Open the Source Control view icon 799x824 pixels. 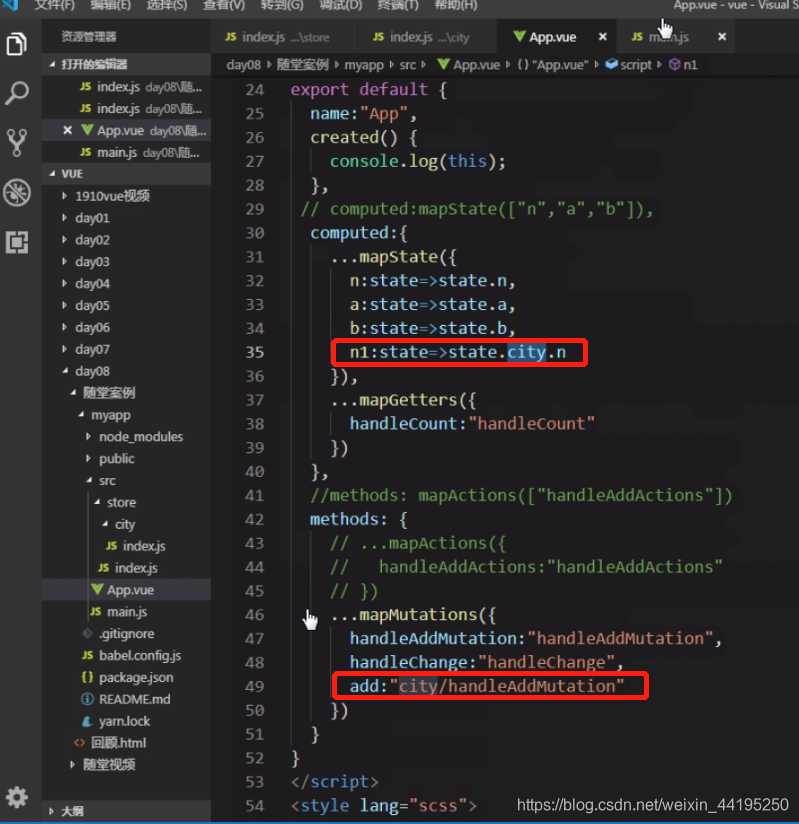pos(17,142)
